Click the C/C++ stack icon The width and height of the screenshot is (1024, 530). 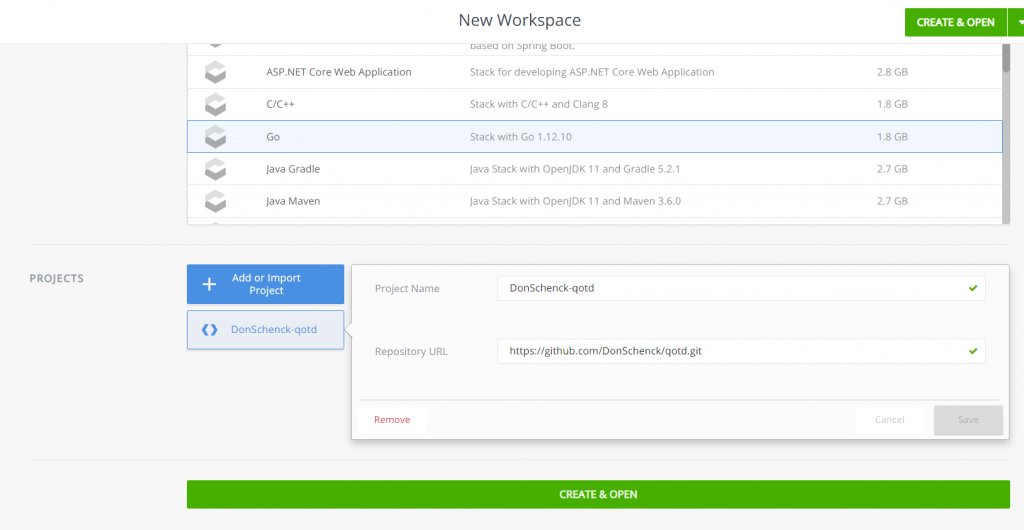click(x=215, y=104)
